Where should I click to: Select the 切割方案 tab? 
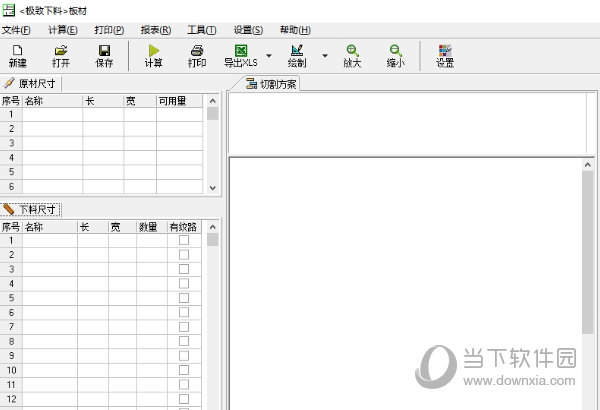[272, 84]
